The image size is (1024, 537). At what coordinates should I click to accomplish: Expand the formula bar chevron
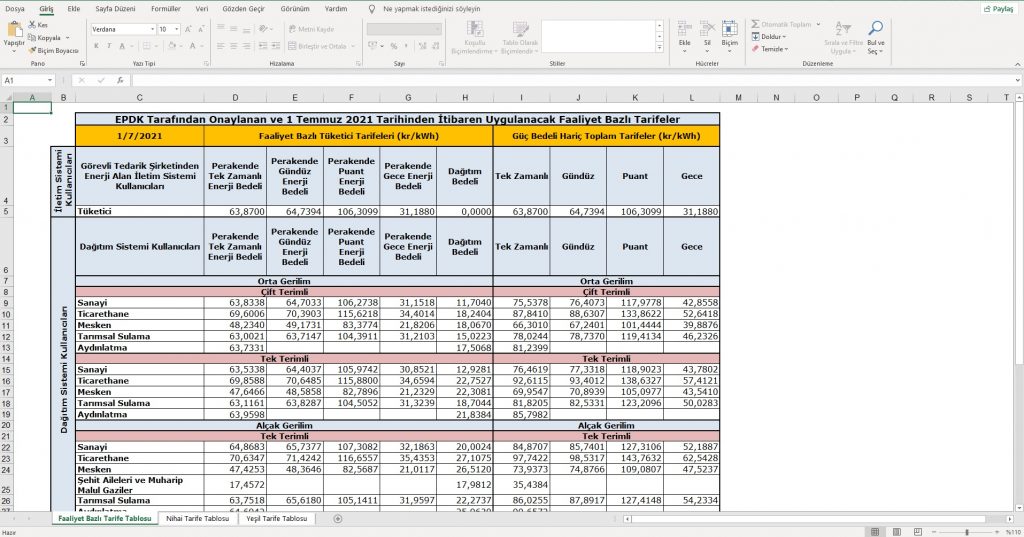[x=1017, y=80]
